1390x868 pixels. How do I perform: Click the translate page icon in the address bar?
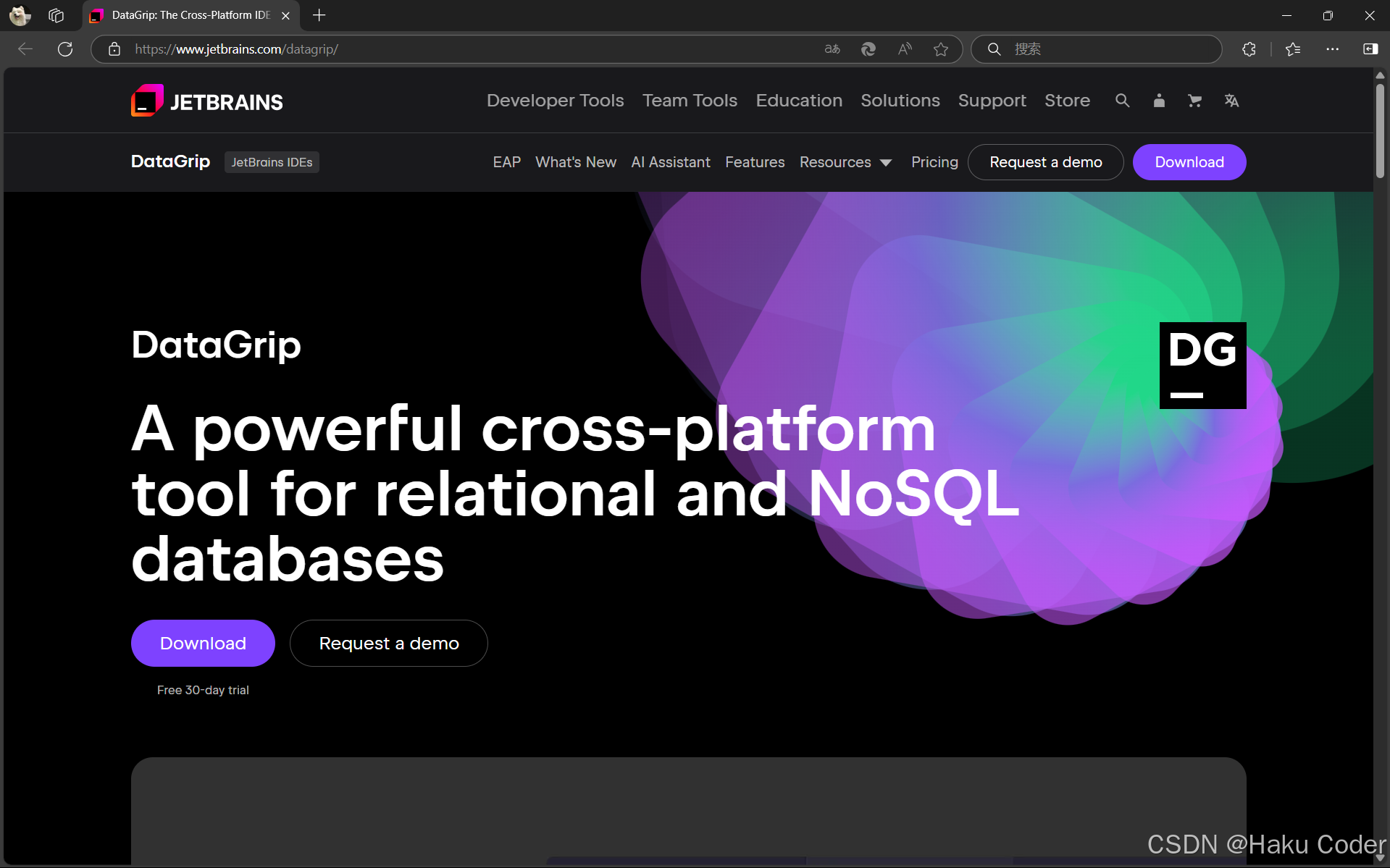click(x=832, y=49)
